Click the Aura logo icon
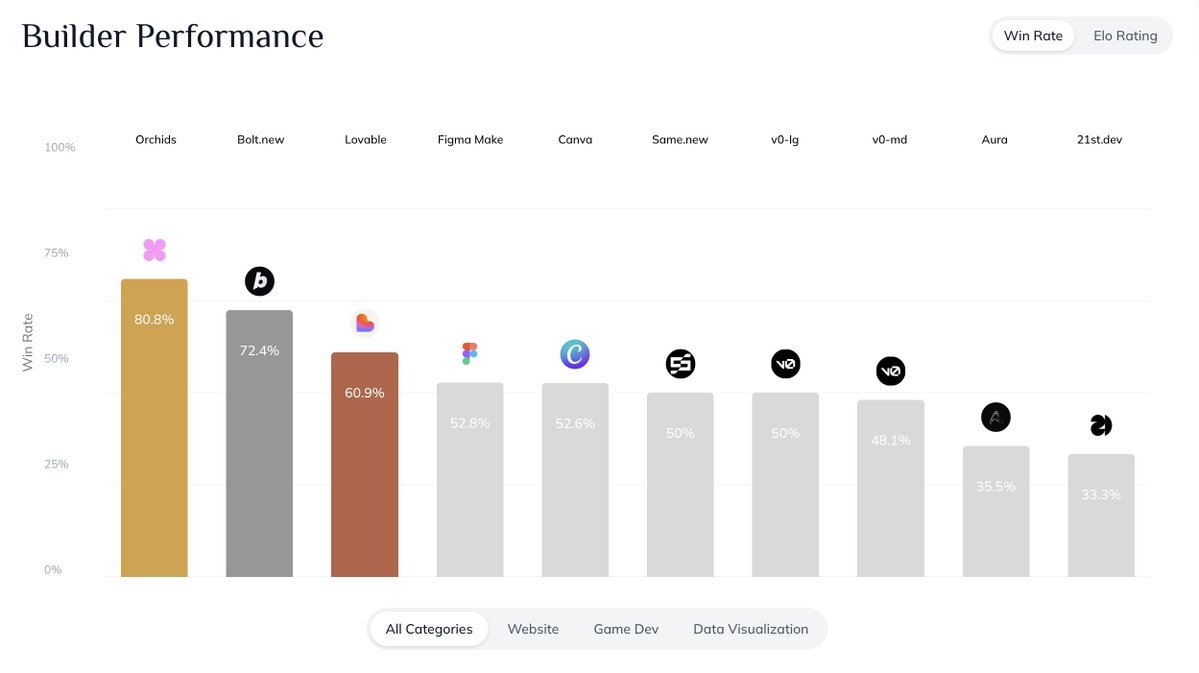This screenshot has width=1199, height=673. click(x=995, y=417)
